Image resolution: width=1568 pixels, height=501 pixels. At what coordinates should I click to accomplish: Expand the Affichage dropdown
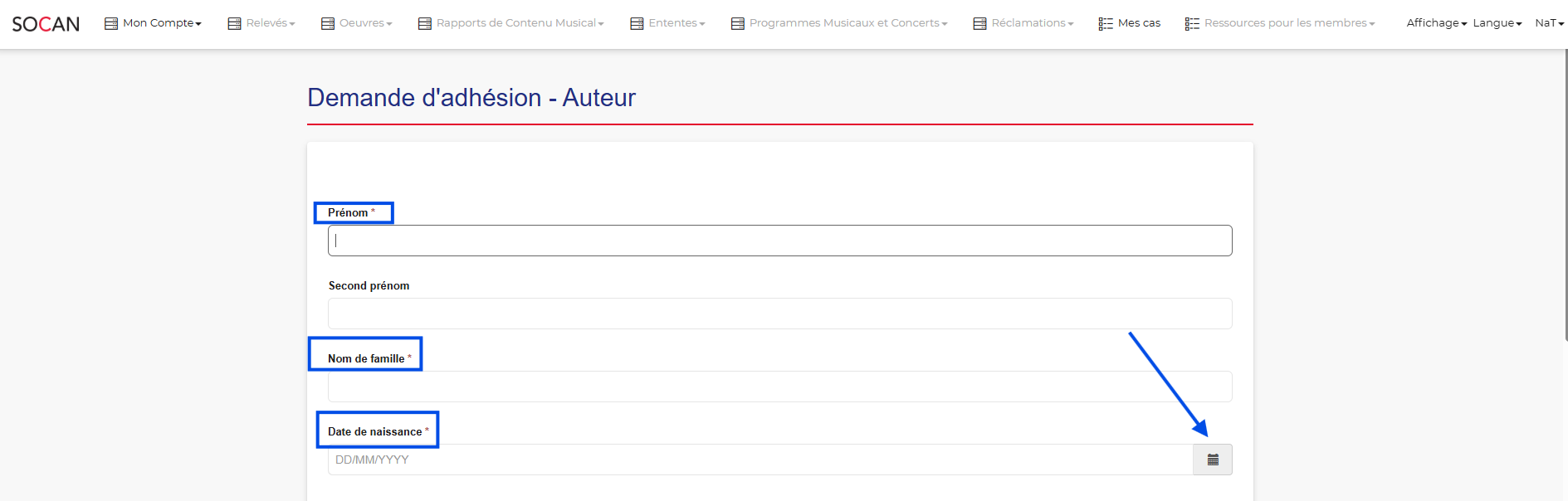pos(1436,23)
